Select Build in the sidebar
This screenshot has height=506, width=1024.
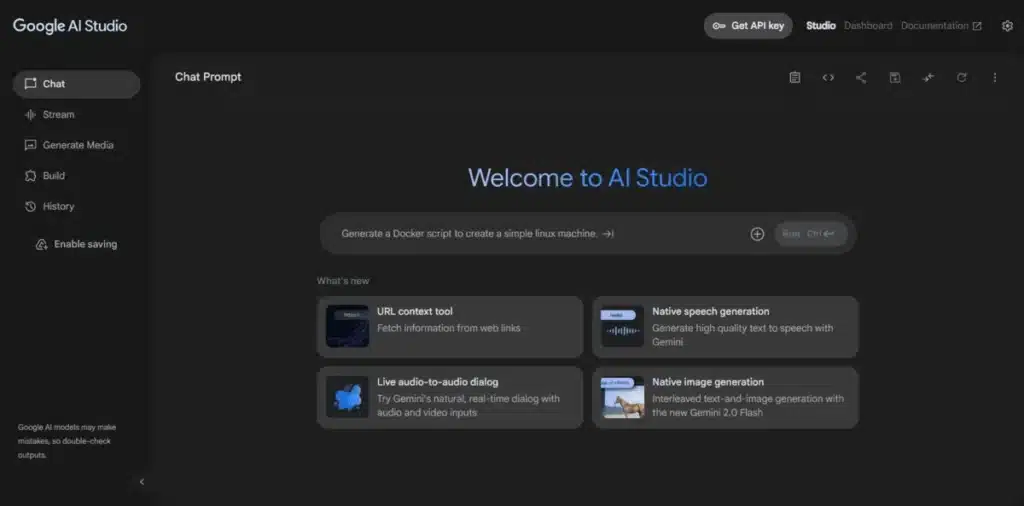(76, 176)
